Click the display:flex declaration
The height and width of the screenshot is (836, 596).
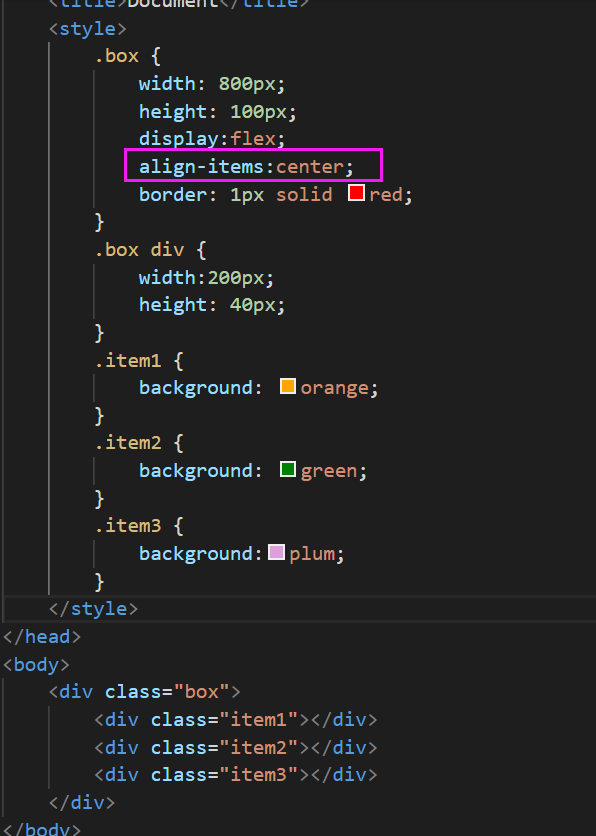[212, 139]
